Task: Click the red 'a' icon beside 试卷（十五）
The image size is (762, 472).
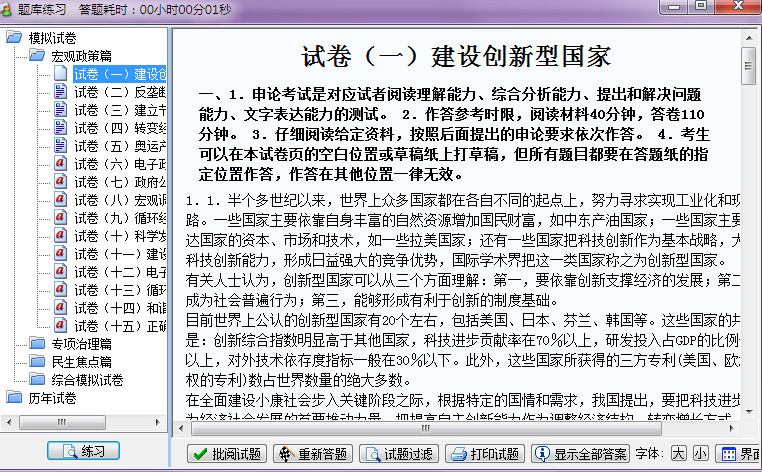Action: pos(60,325)
